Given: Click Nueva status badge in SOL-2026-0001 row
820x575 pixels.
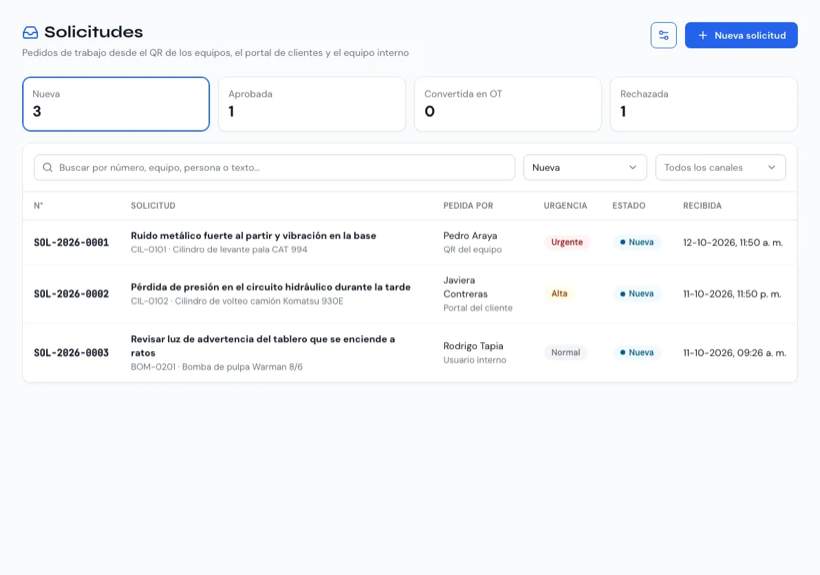Looking at the screenshot, I should coord(636,243).
